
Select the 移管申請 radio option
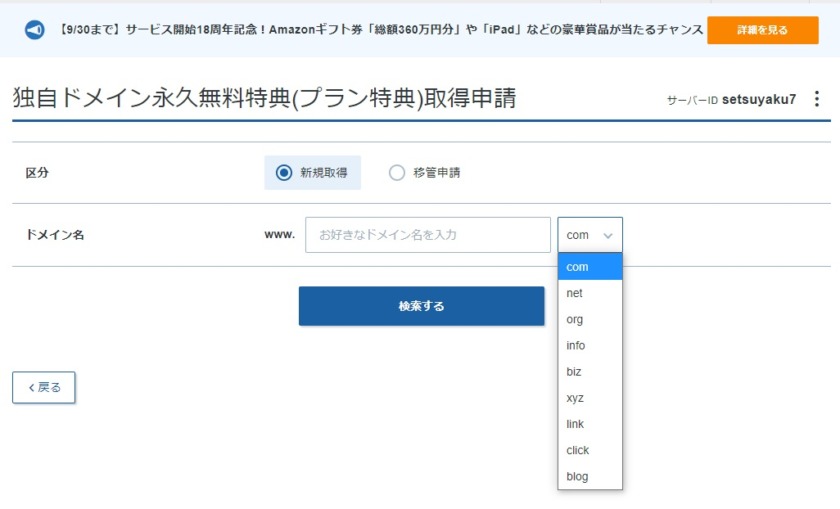[424, 173]
